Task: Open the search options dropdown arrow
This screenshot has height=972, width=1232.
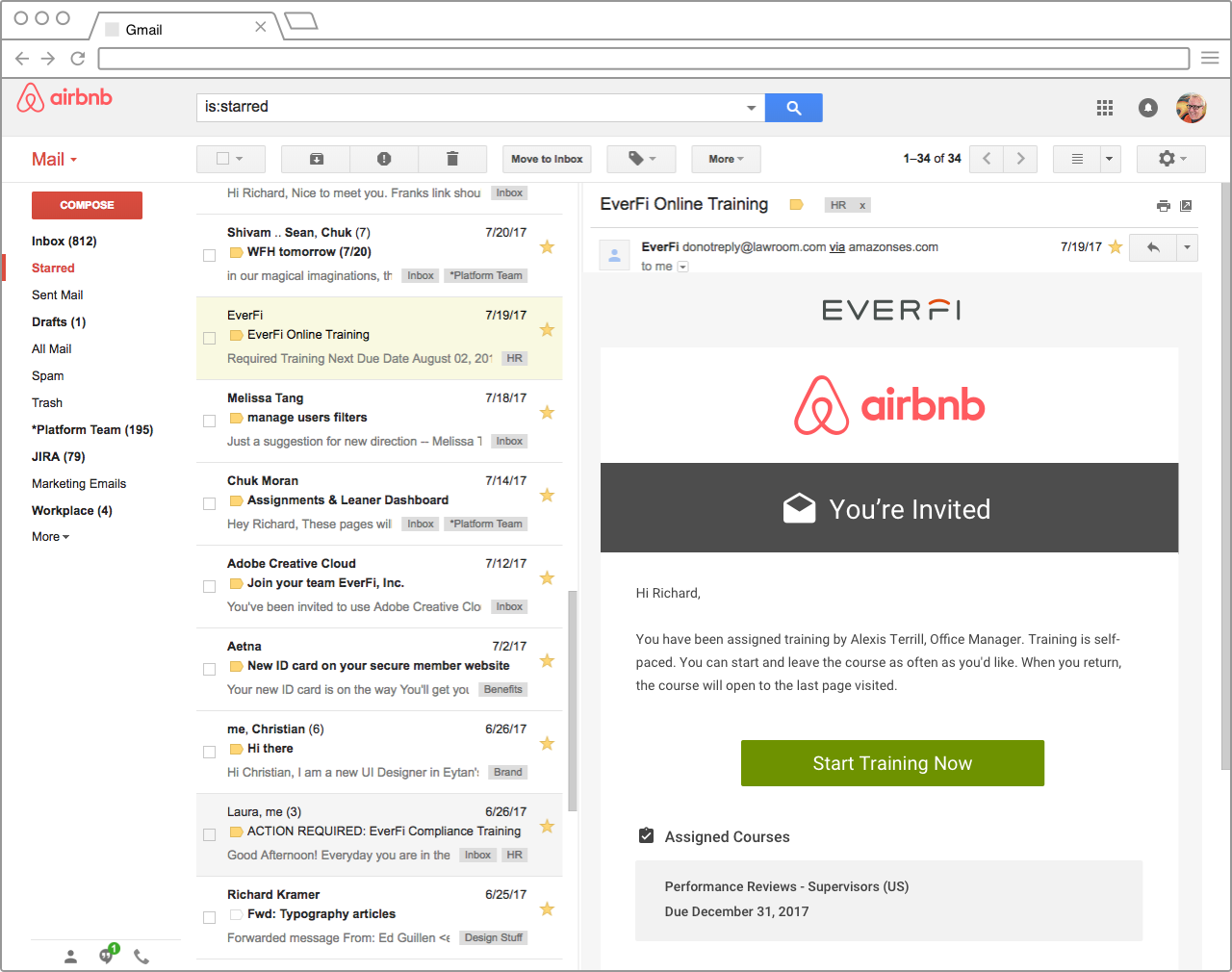Action: tap(751, 108)
